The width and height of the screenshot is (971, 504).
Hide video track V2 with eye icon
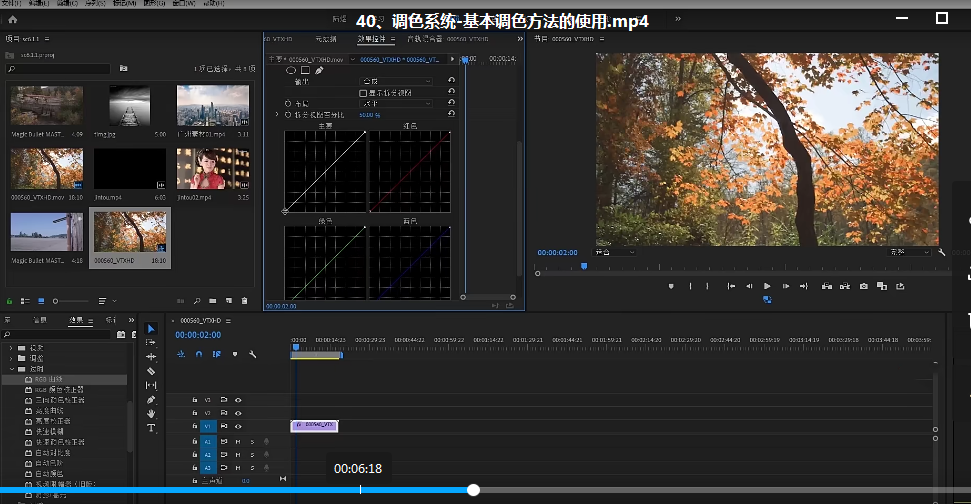pos(238,413)
